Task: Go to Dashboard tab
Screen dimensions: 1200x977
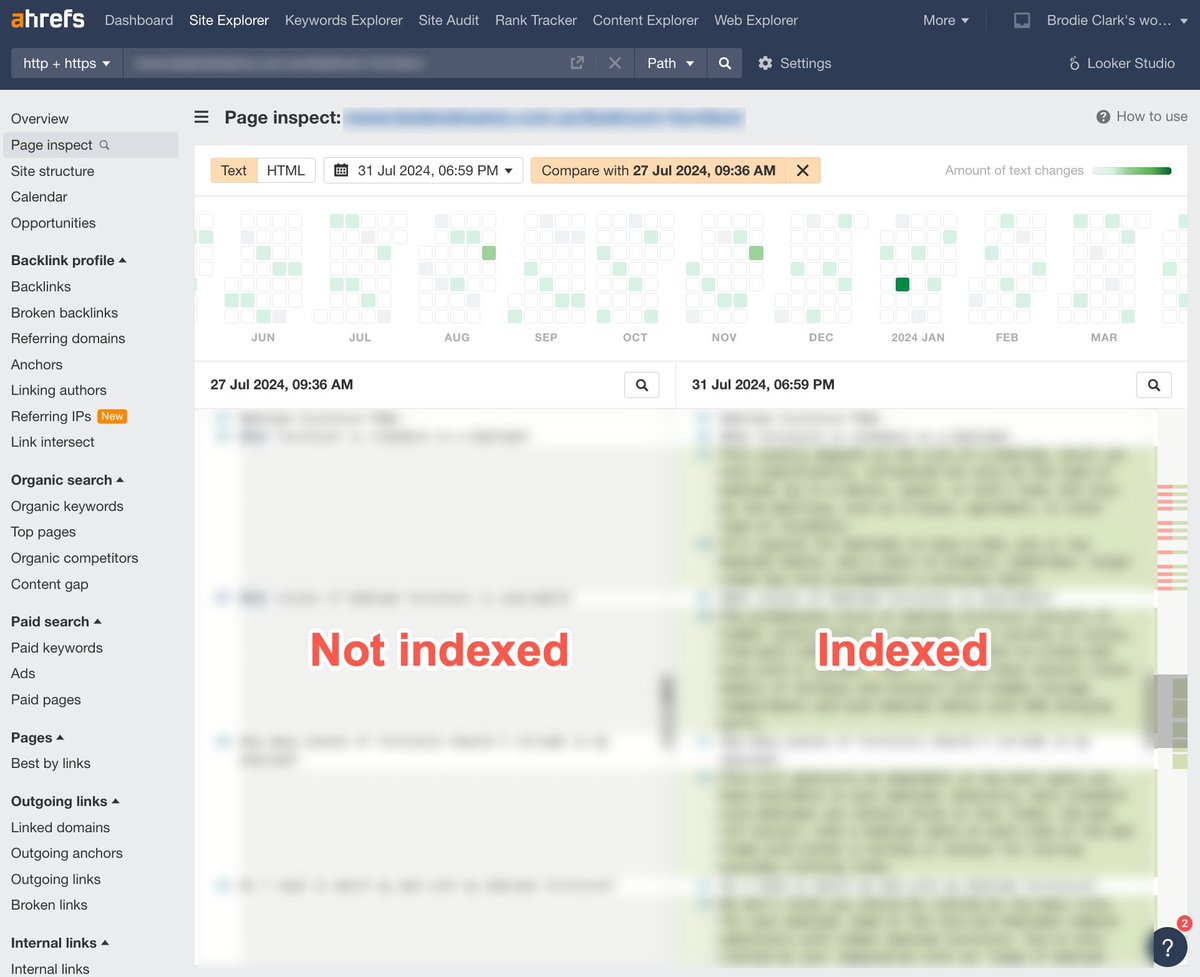Action: coord(138,20)
